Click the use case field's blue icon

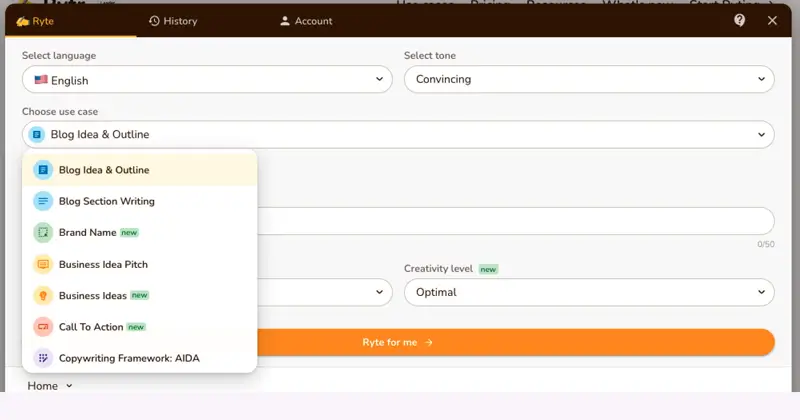[x=36, y=135]
